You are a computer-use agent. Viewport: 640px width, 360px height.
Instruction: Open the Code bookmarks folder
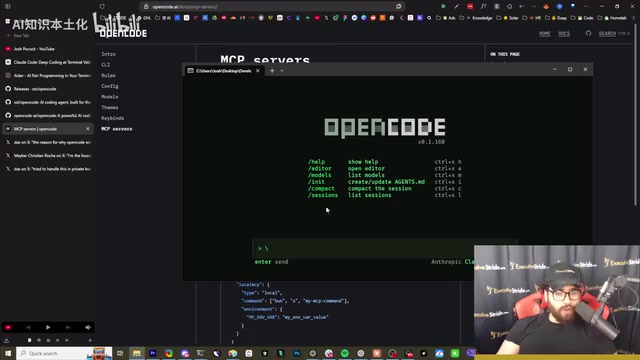point(583,18)
